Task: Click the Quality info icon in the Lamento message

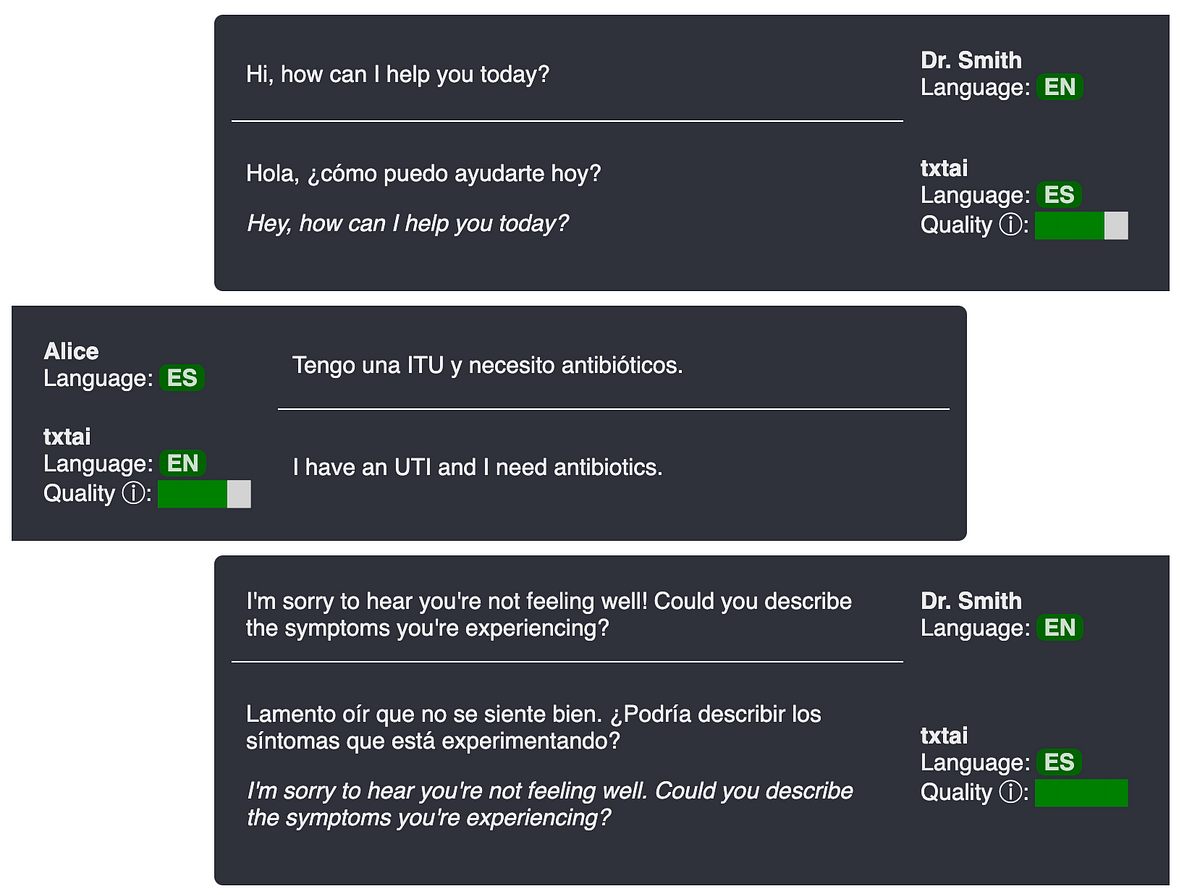Action: pyautogui.click(x=1012, y=793)
